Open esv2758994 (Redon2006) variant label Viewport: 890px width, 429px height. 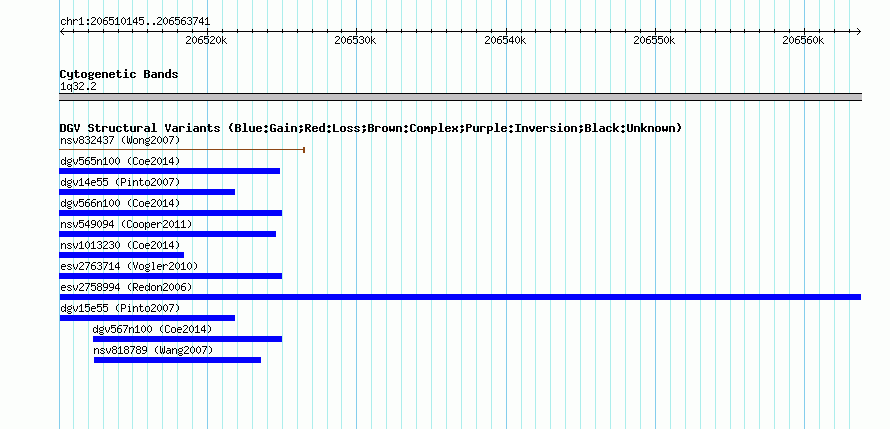(x=126, y=287)
